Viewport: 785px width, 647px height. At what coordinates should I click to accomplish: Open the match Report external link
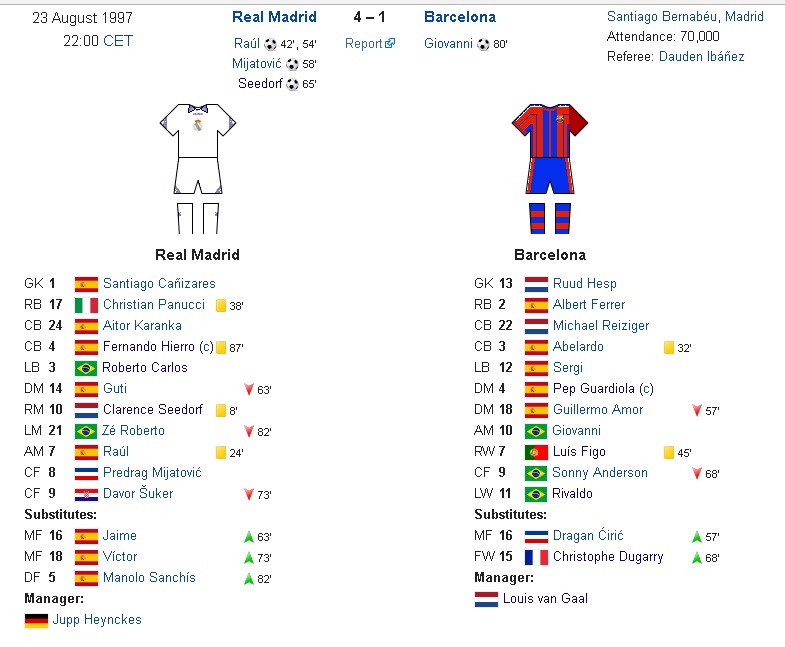point(369,43)
